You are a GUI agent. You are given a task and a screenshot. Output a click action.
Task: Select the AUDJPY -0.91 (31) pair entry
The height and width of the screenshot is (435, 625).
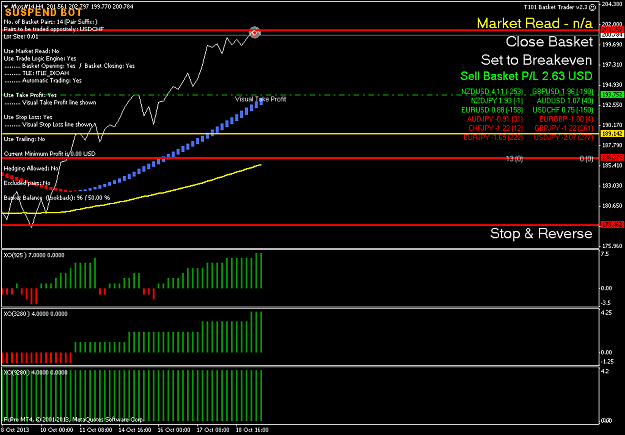coord(495,119)
